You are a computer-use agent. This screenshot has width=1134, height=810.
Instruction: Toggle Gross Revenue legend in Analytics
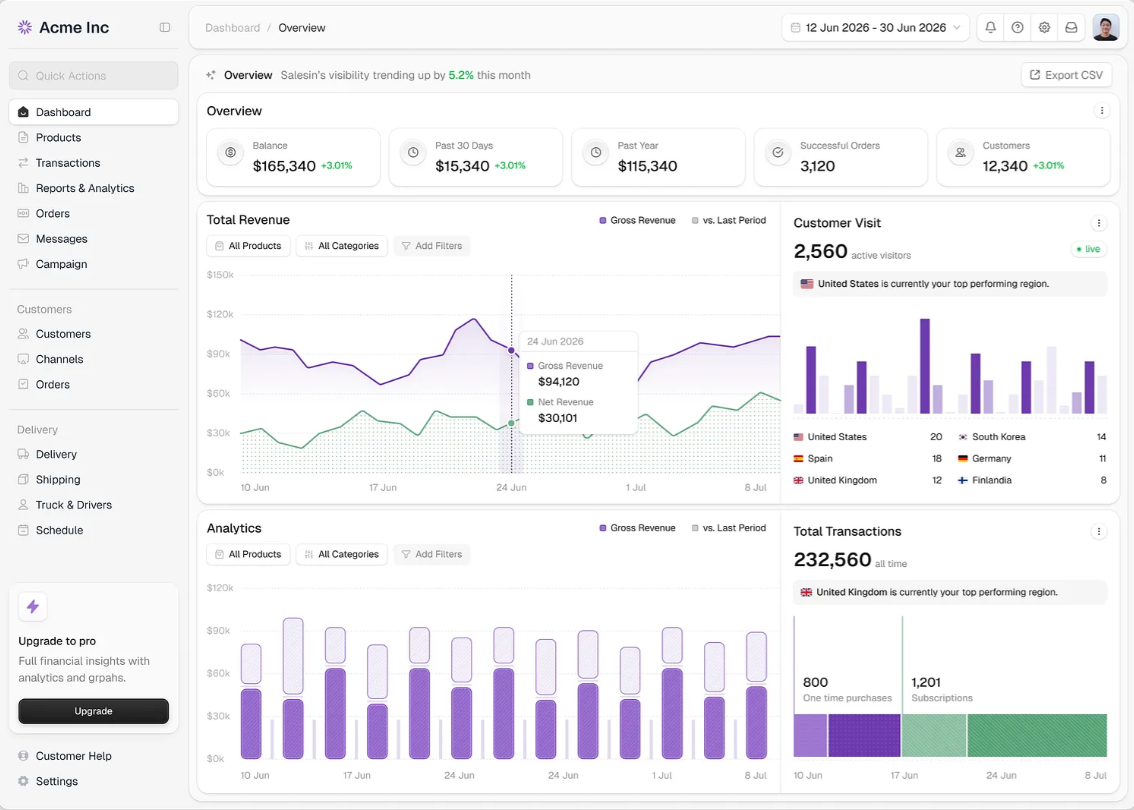pyautogui.click(x=637, y=528)
